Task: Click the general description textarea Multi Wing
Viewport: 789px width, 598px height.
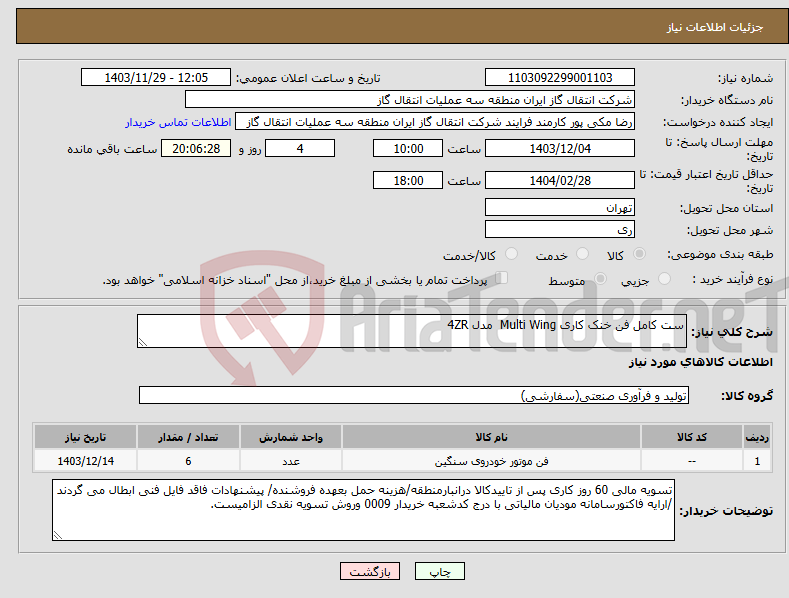Action: pyautogui.click(x=412, y=331)
